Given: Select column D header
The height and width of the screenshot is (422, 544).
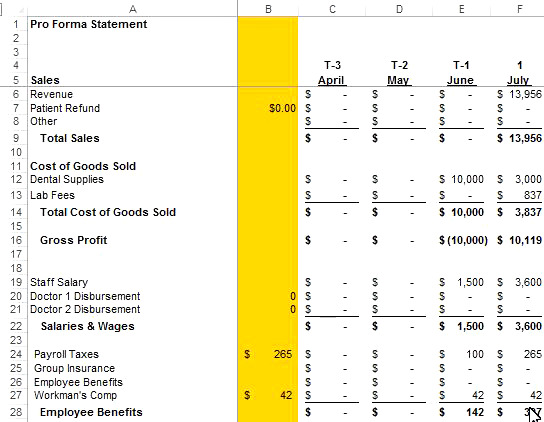Looking at the screenshot, I should [x=399, y=9].
